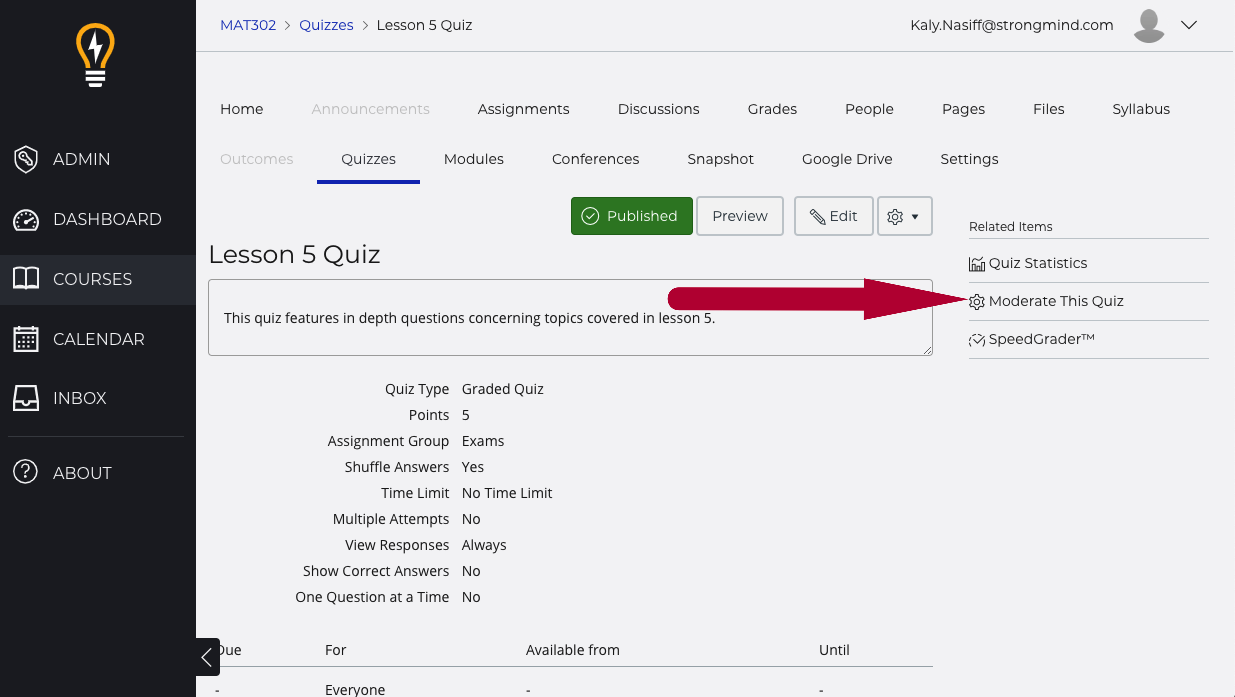Click the Moderate This Quiz gear icon
This screenshot has height=697, width=1235.
(977, 302)
